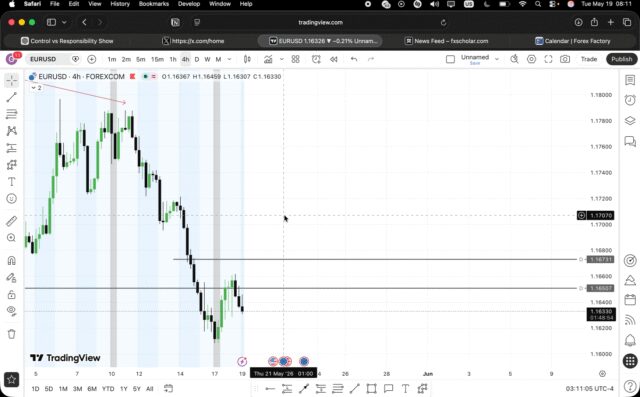The image size is (640, 397).
Task: Reload the tradingview.com page
Action: pos(444,22)
